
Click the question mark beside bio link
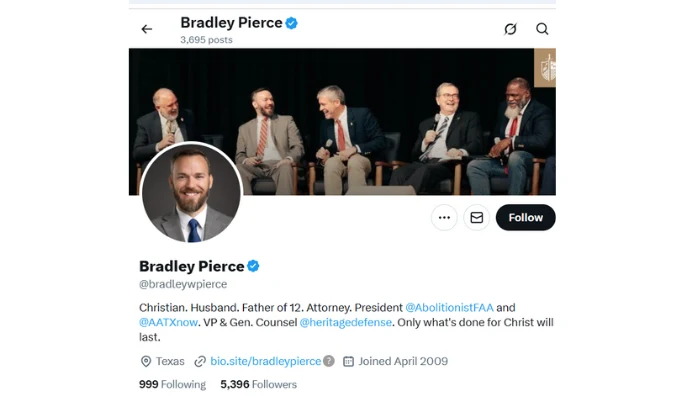(329, 361)
